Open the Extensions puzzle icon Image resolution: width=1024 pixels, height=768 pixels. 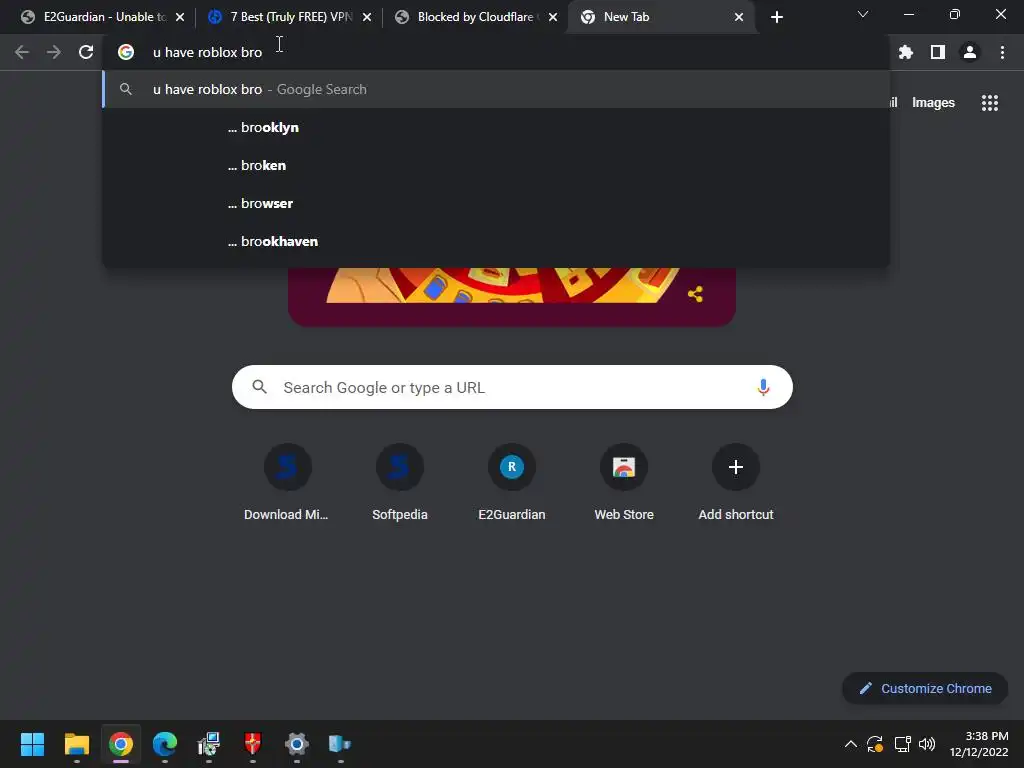point(906,52)
